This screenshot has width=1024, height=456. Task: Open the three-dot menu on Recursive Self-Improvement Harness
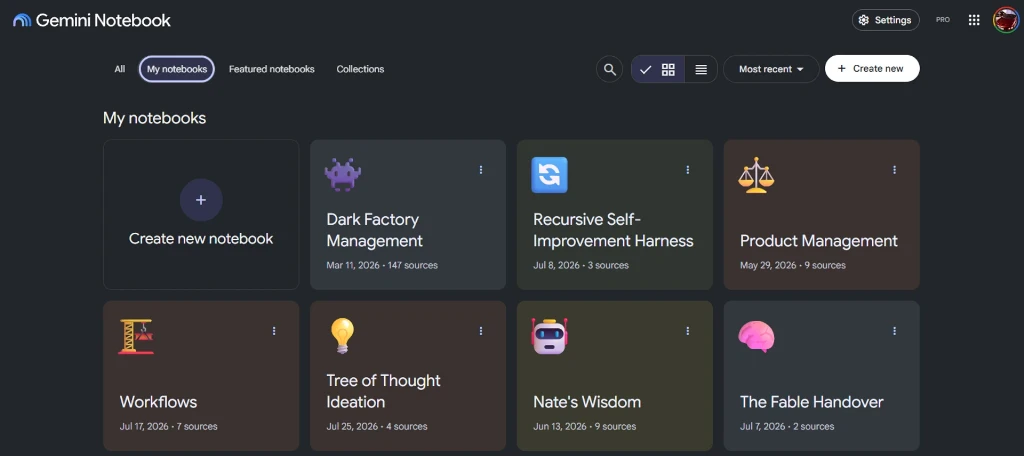[688, 170]
